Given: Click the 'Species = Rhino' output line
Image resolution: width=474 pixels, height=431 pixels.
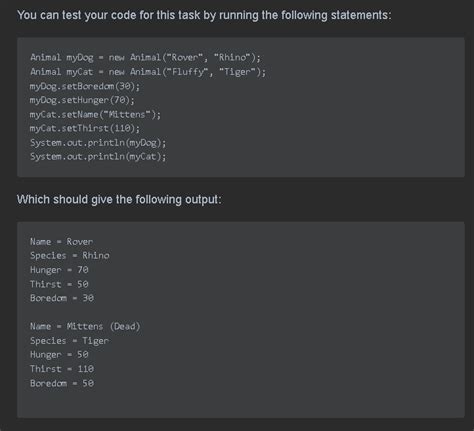Looking at the screenshot, I should coord(70,256).
